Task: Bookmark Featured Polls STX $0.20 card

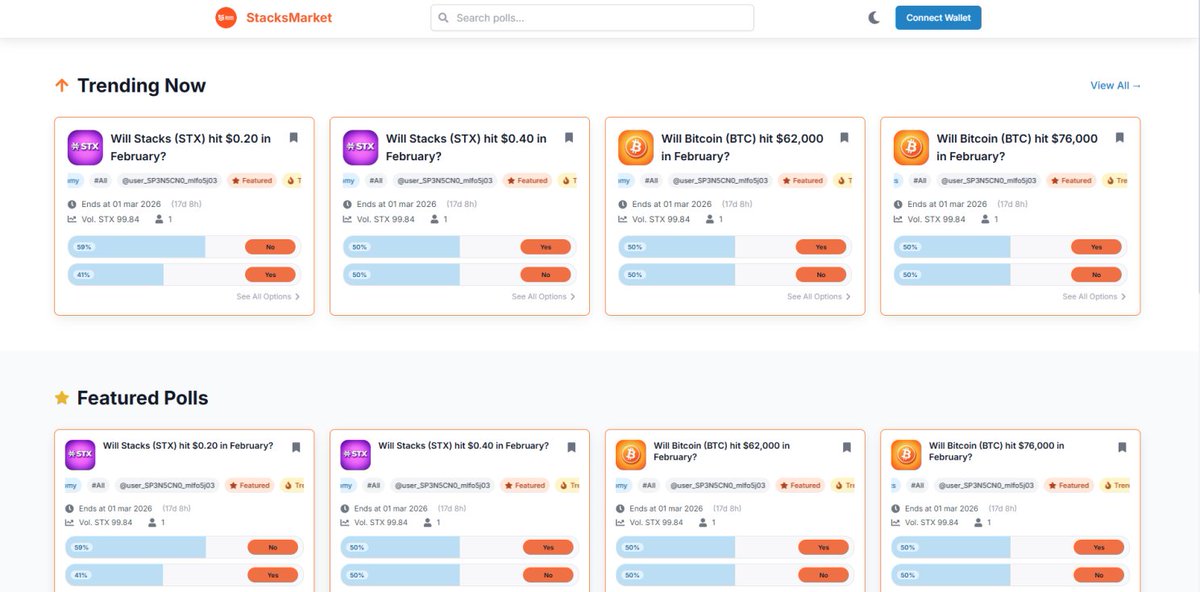Action: 296,448
